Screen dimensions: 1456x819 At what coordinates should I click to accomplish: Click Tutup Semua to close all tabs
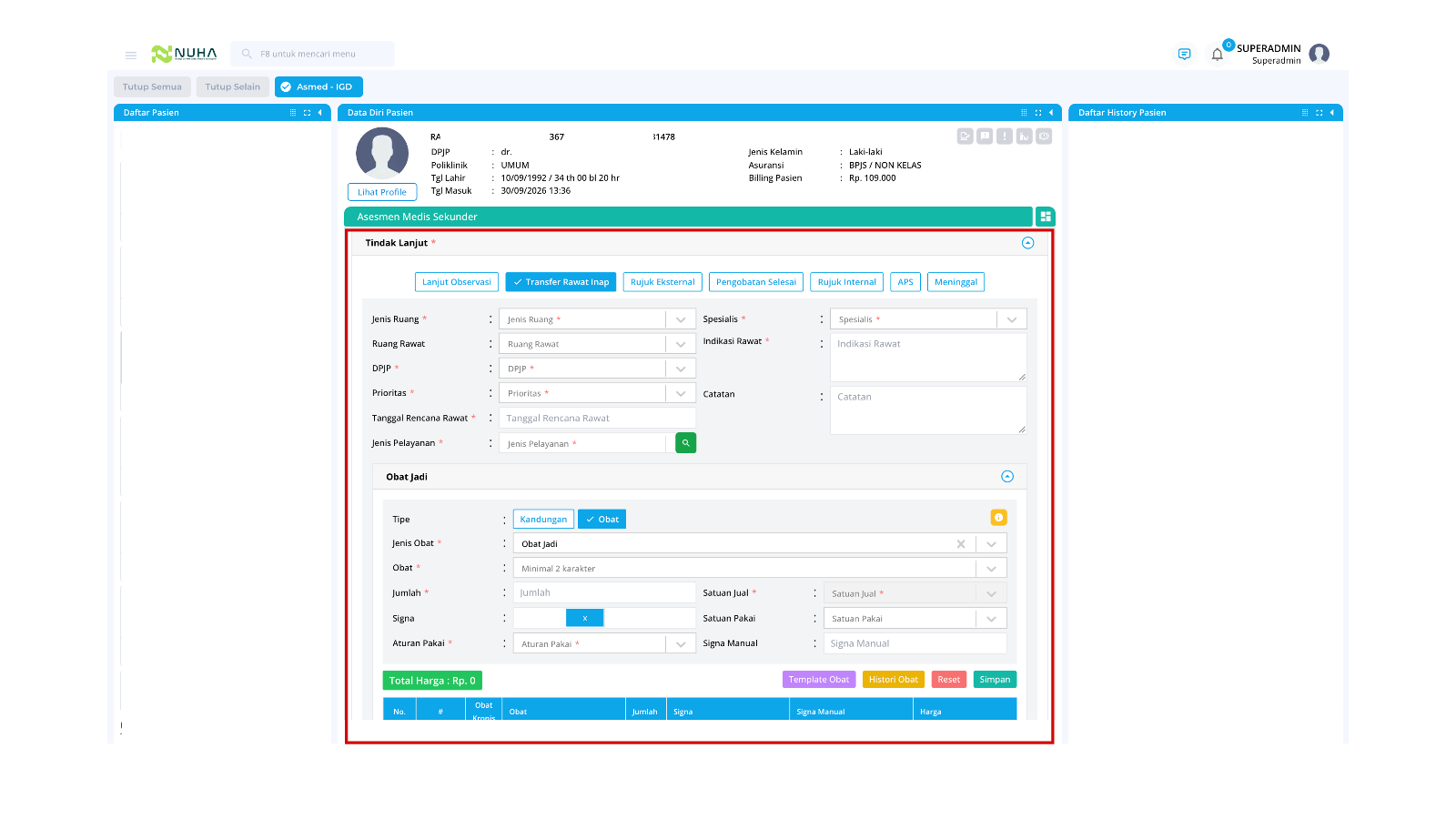(x=152, y=87)
